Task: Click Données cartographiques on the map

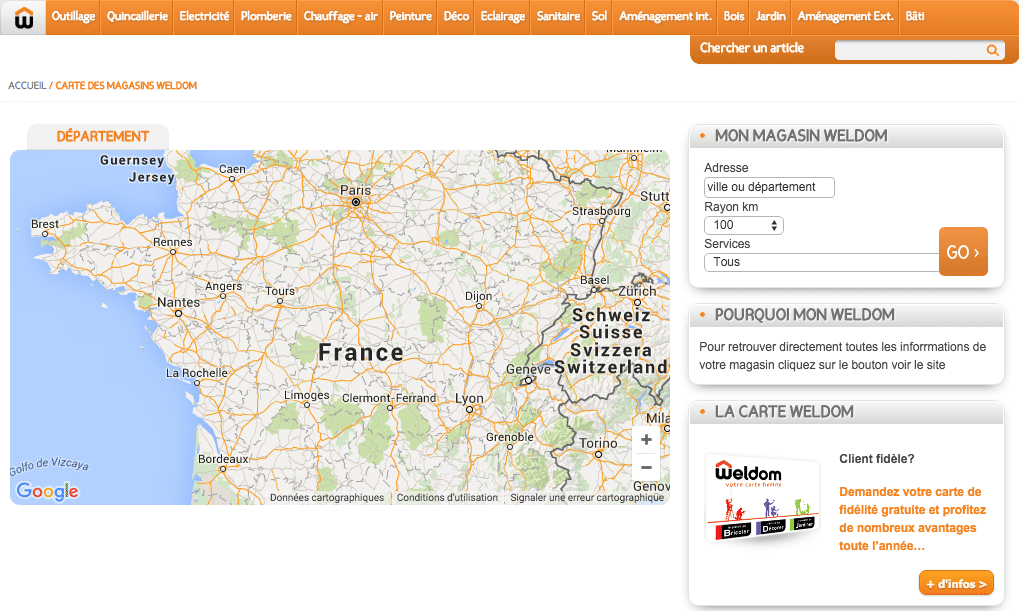Action: 327,498
